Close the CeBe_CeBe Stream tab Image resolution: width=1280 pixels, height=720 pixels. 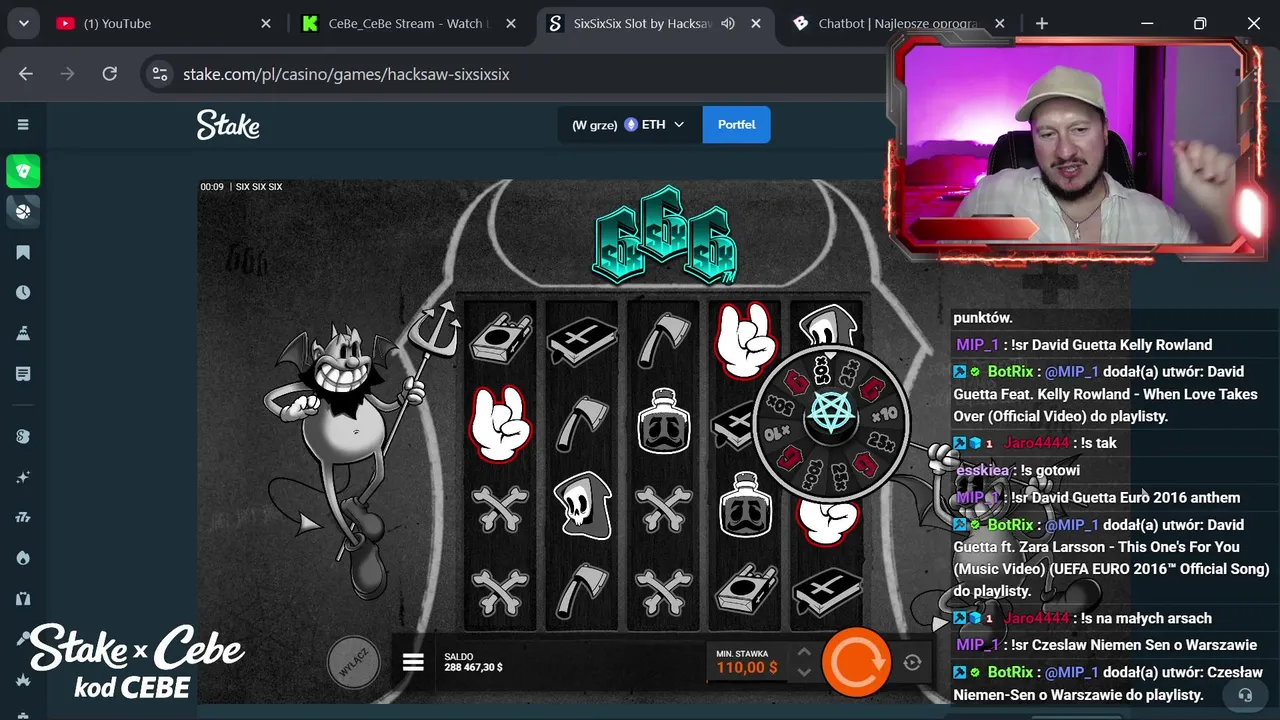click(510, 23)
